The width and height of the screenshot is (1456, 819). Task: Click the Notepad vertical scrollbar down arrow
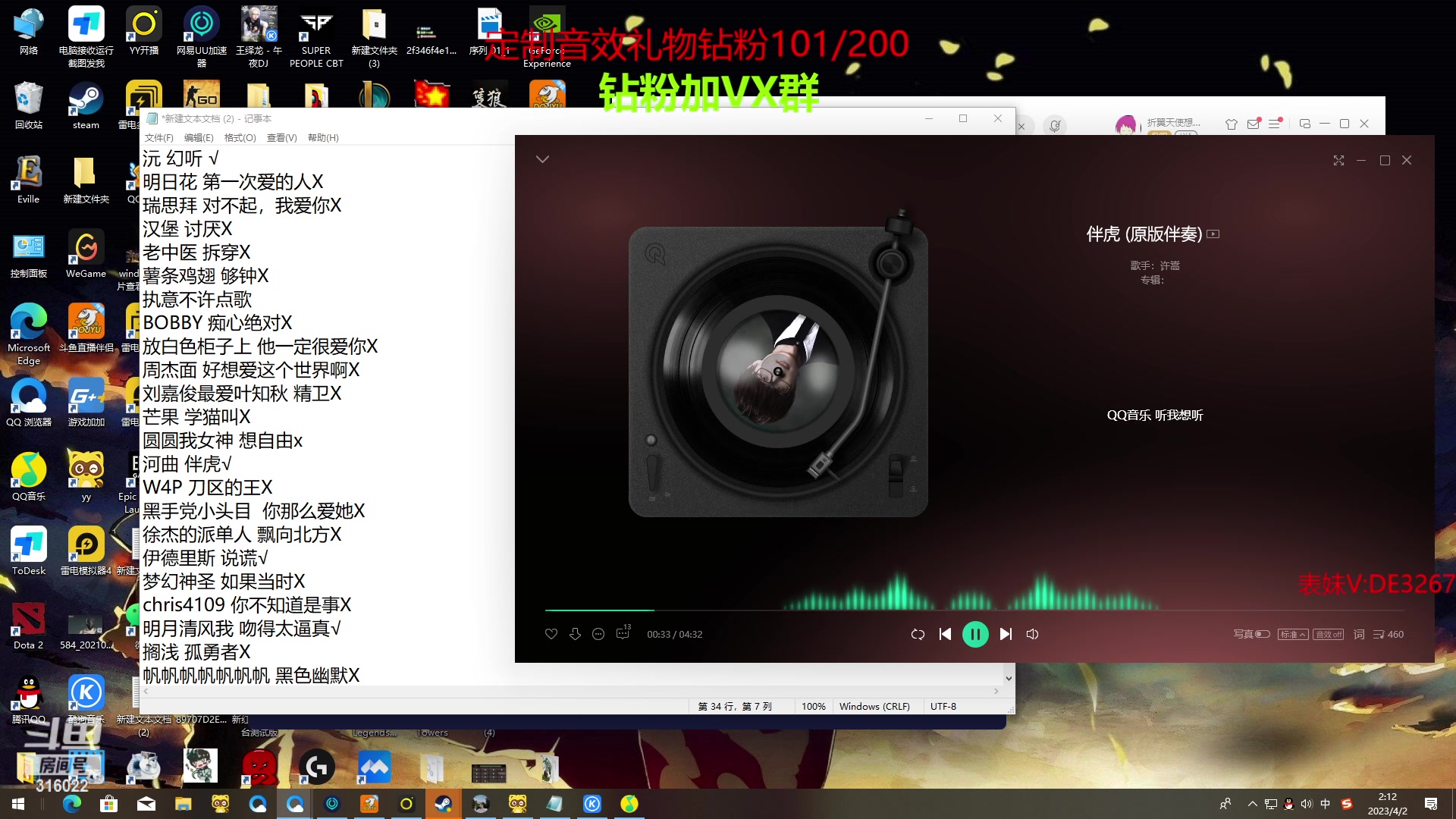(1009, 678)
